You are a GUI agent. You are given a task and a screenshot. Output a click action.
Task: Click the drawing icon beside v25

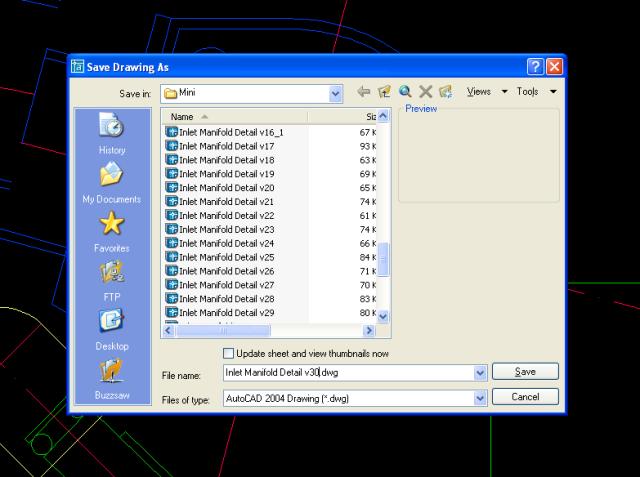[x=172, y=257]
